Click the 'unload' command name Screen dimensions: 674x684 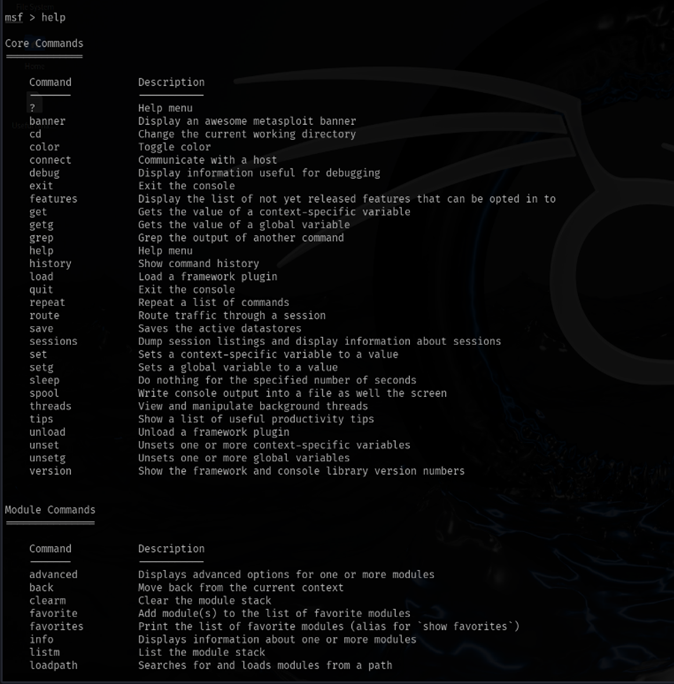tap(47, 432)
